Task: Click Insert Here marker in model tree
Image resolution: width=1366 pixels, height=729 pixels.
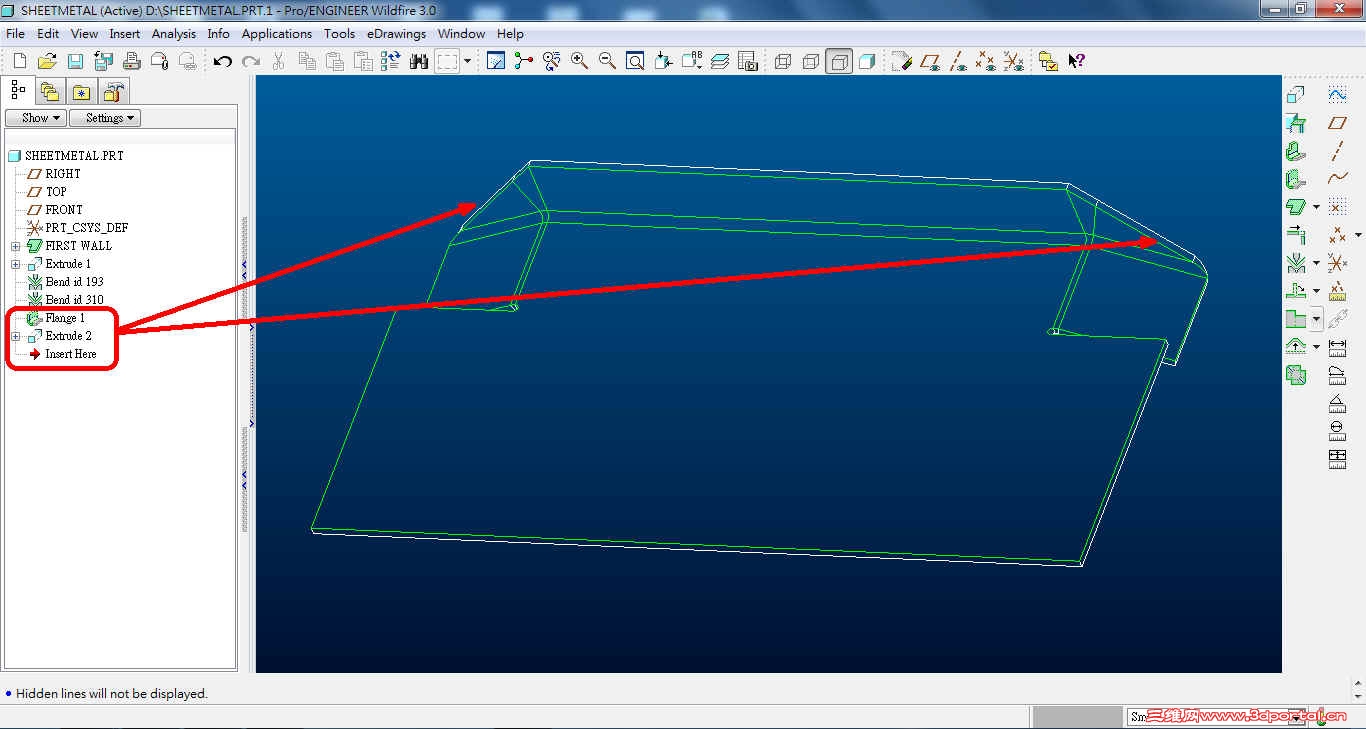Action: (x=69, y=353)
